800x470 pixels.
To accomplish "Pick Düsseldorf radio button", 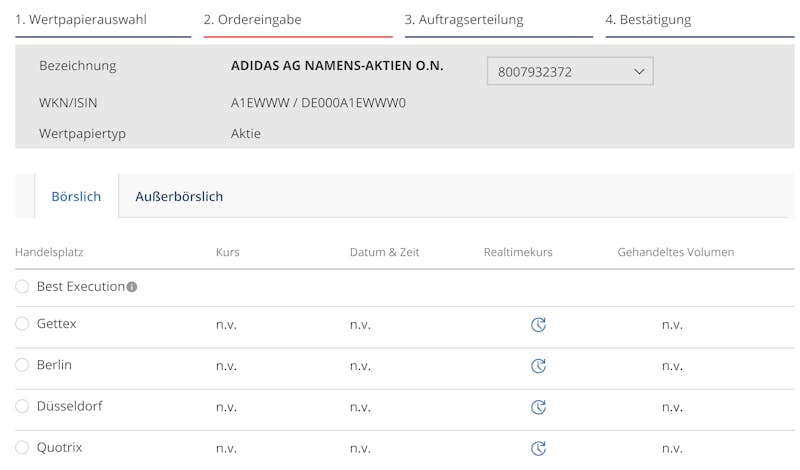I will [x=22, y=406].
